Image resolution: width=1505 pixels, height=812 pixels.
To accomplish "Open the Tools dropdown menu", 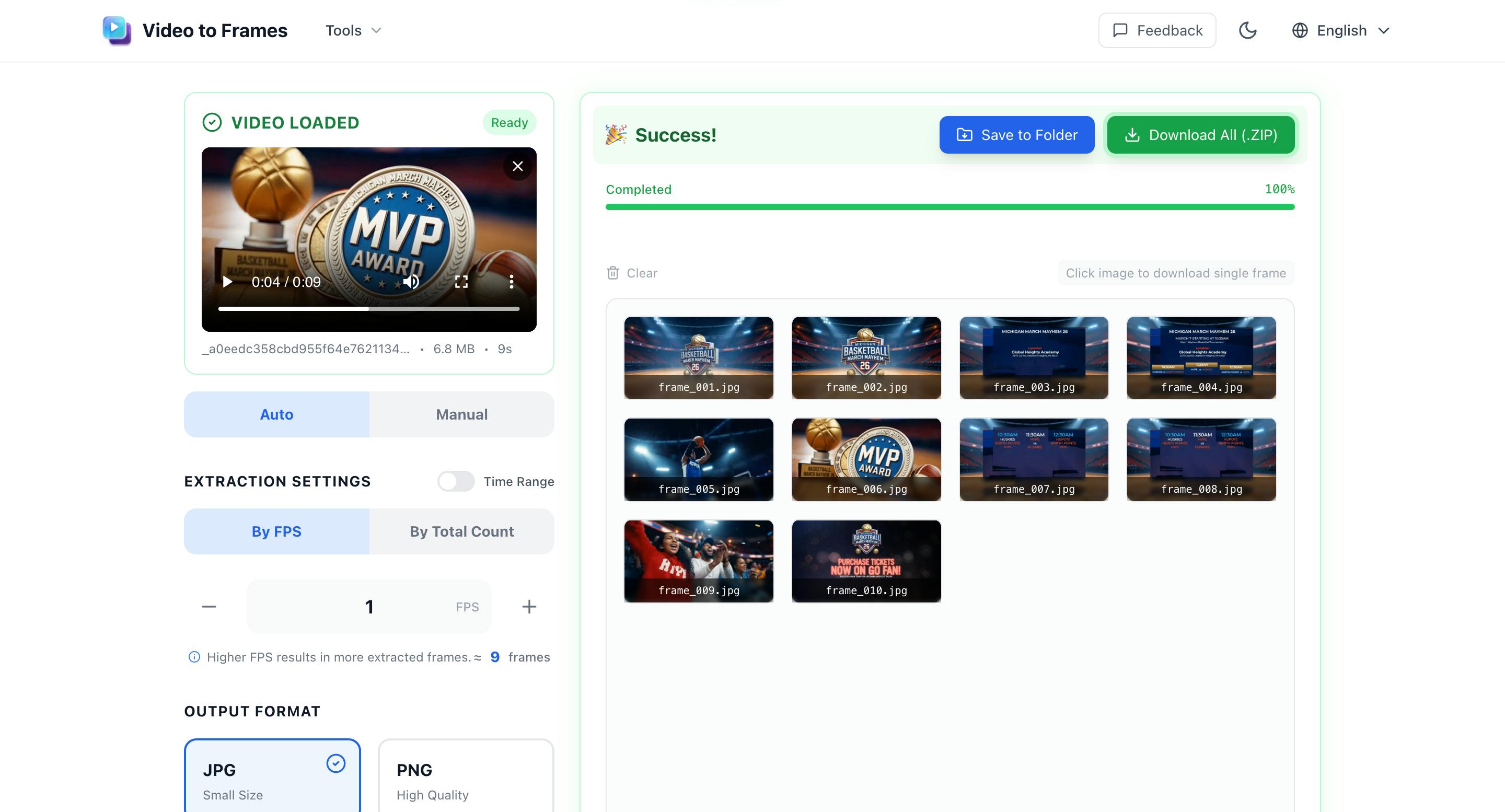I will coord(353,30).
